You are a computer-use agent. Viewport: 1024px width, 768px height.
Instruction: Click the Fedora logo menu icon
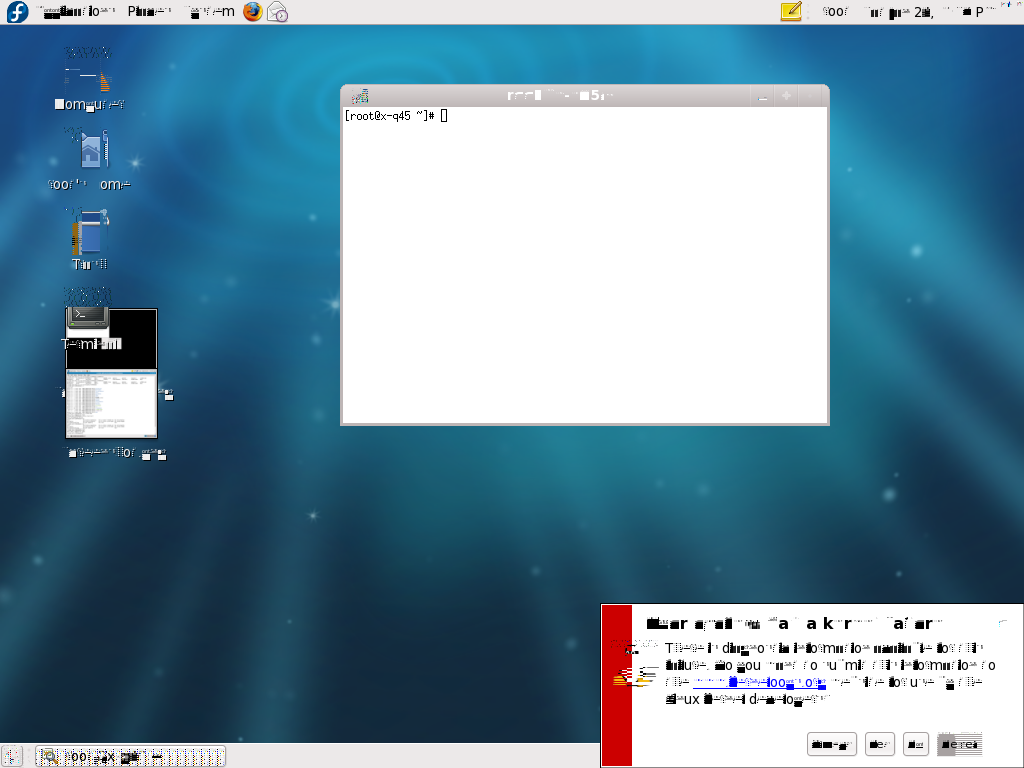(x=17, y=12)
